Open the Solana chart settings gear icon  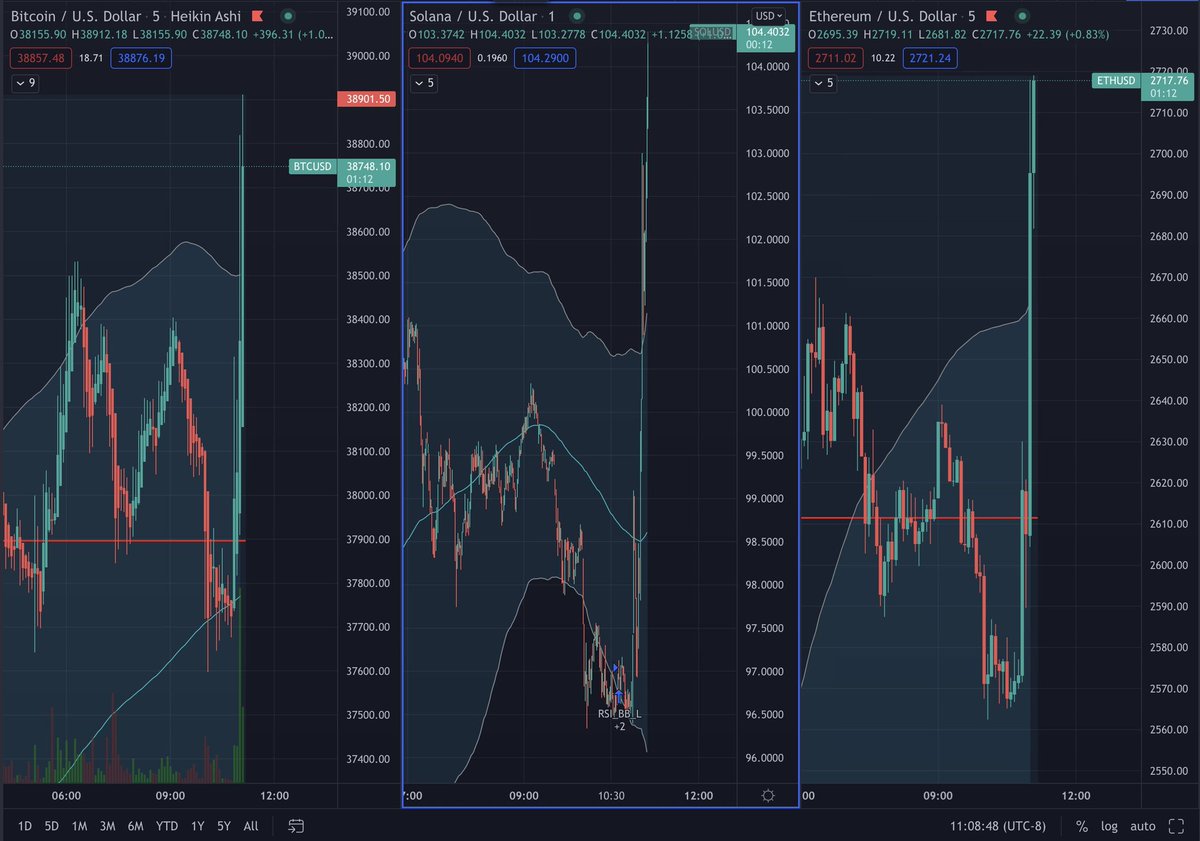click(x=767, y=795)
